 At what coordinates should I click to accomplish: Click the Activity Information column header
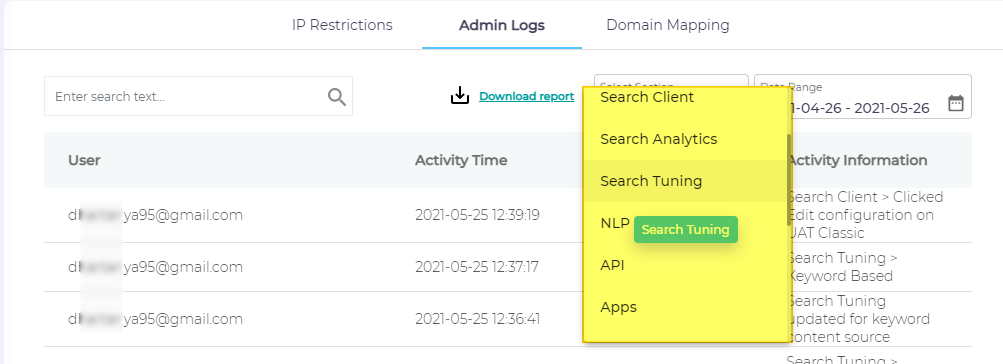point(857,160)
